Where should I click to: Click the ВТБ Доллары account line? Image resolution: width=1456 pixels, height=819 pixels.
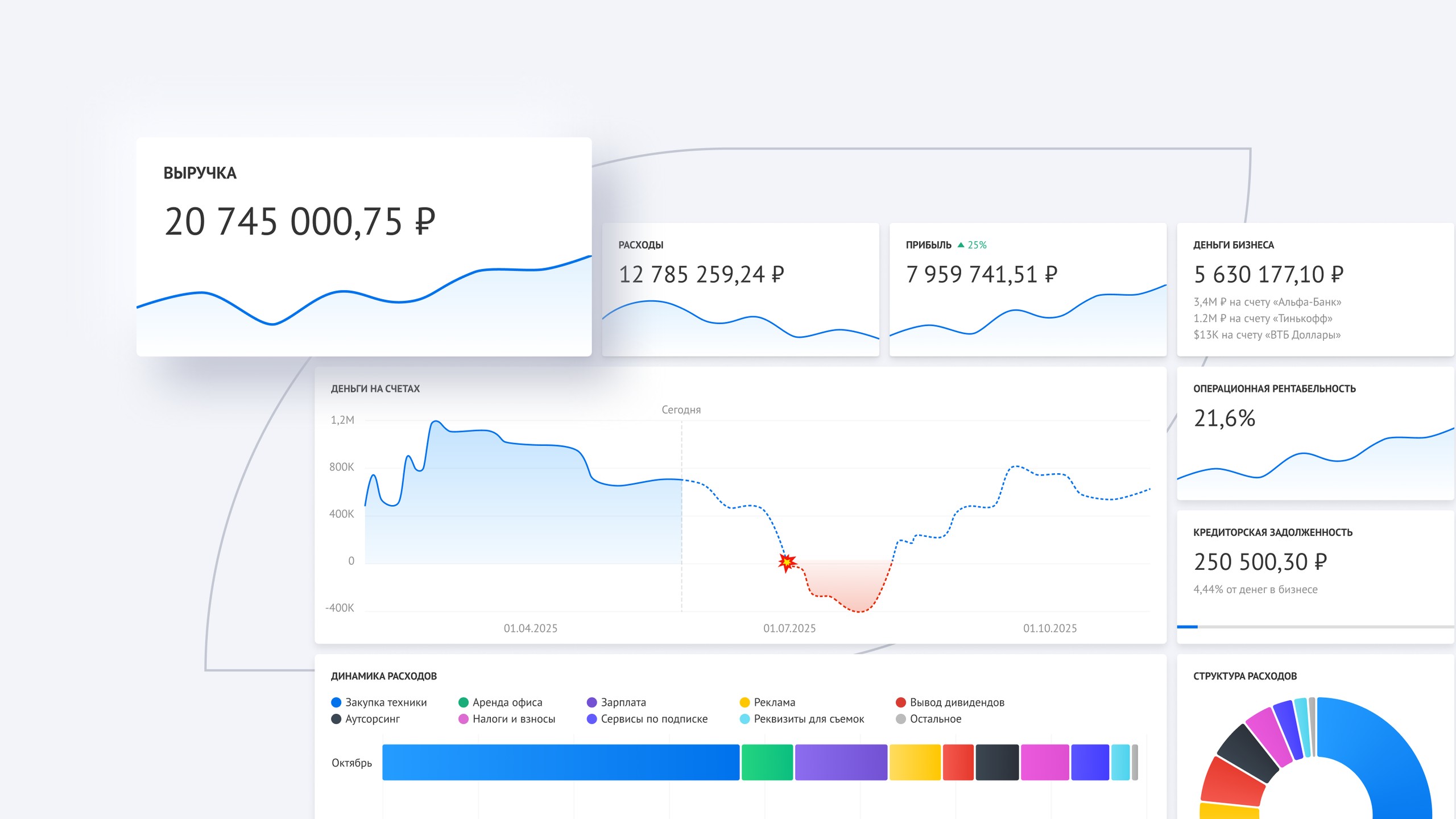[x=1267, y=335]
